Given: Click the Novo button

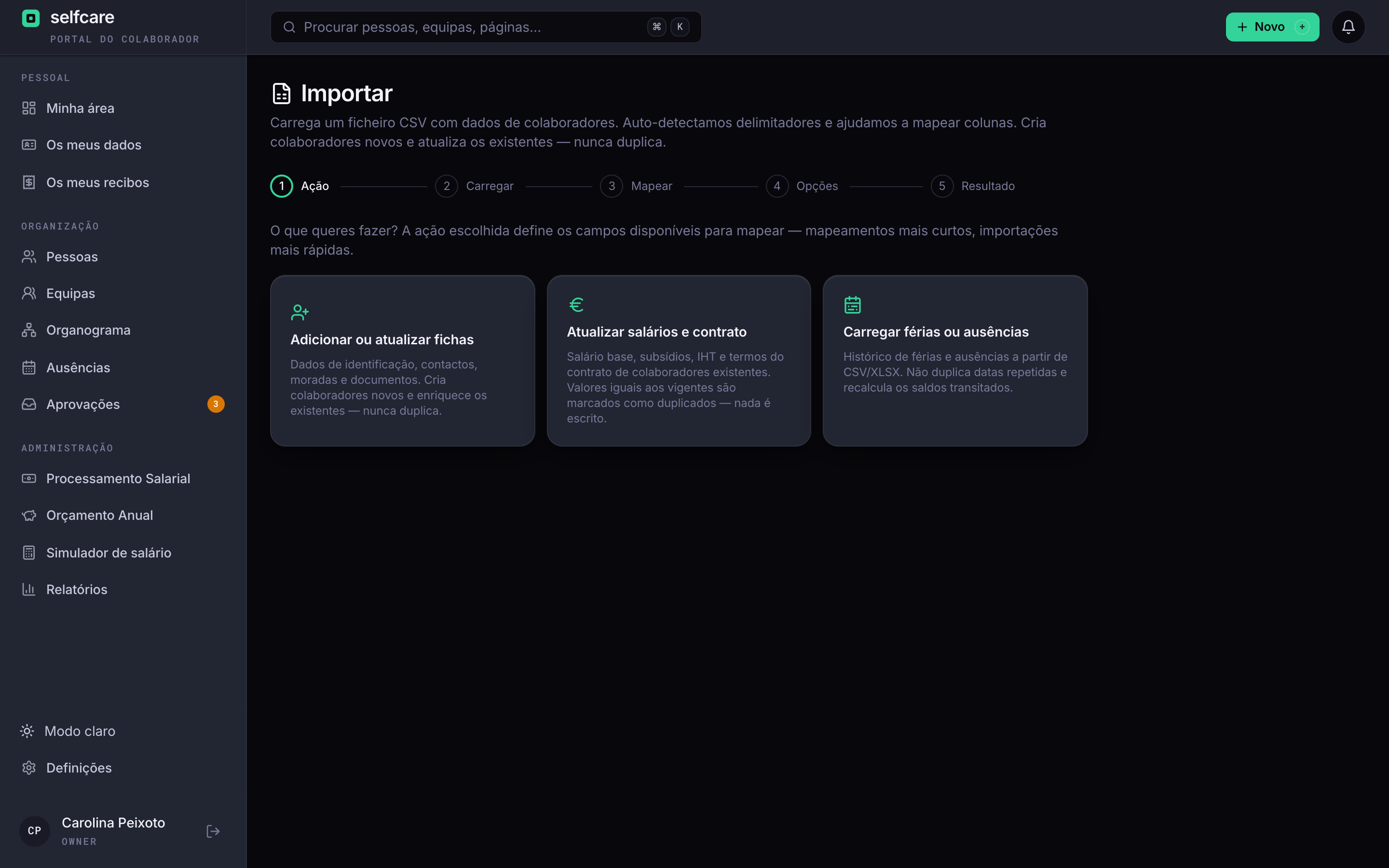Looking at the screenshot, I should (x=1272, y=27).
